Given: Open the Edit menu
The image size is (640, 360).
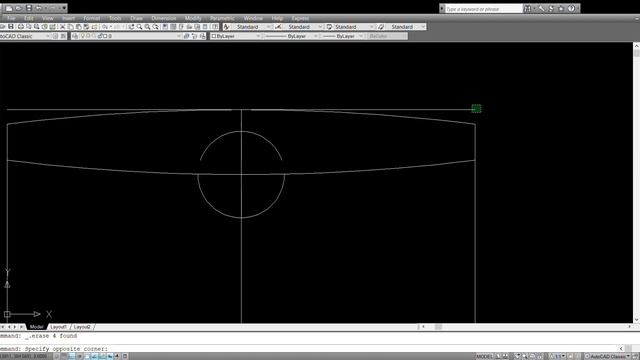Looking at the screenshot, I should click(29, 18).
